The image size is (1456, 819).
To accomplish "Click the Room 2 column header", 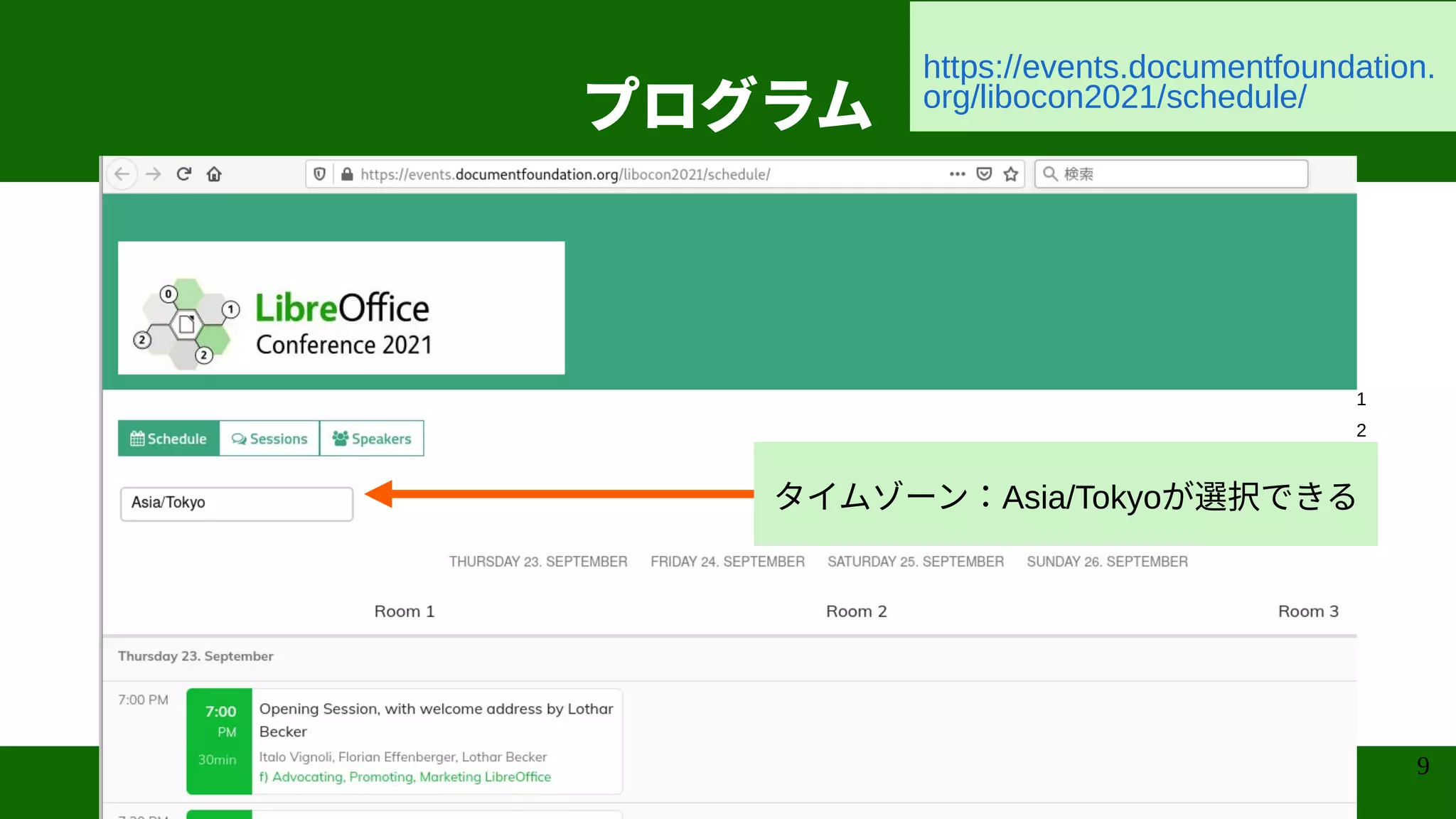I will click(x=856, y=611).
